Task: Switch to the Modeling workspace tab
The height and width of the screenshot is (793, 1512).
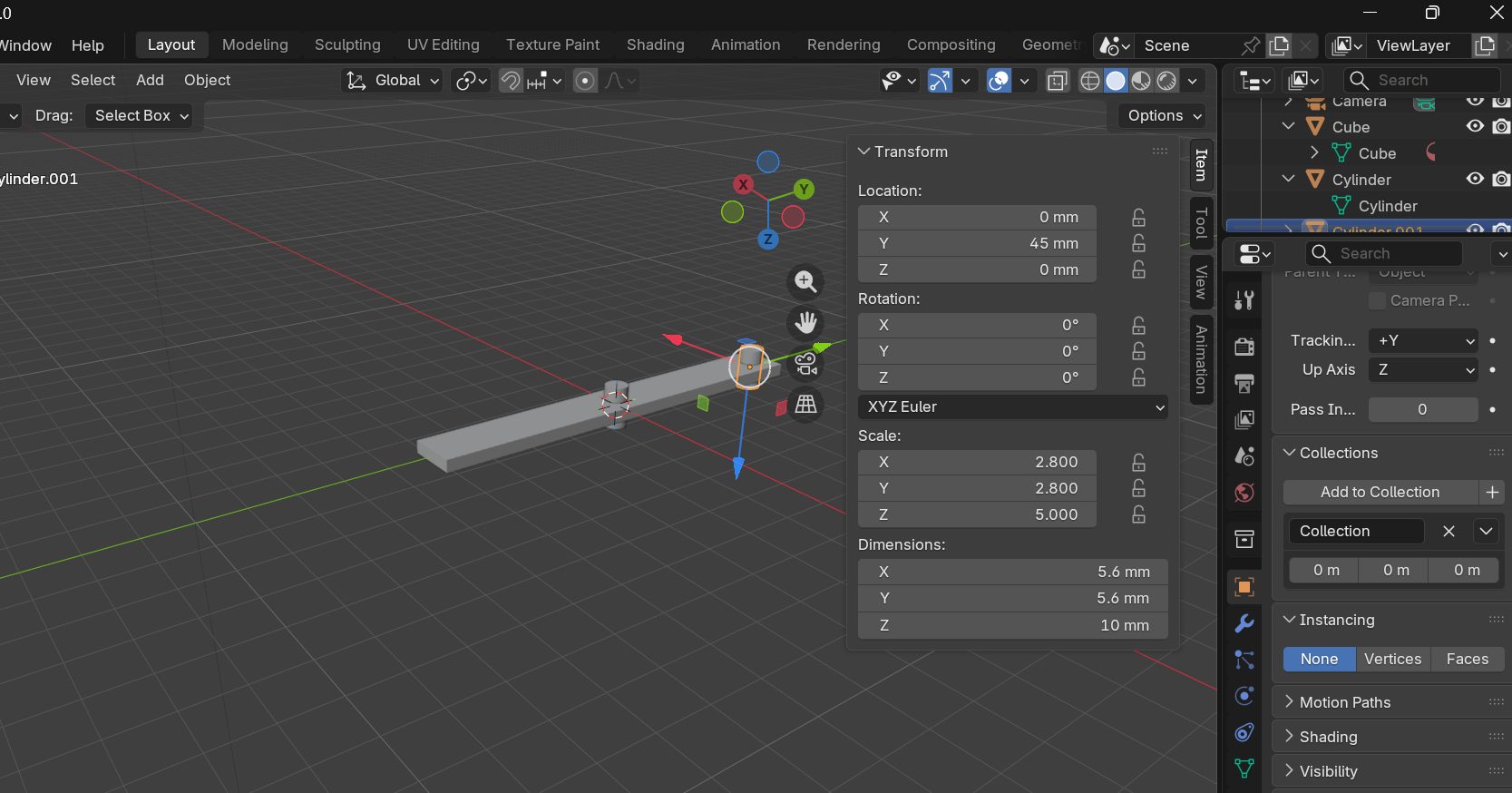Action: [x=255, y=45]
